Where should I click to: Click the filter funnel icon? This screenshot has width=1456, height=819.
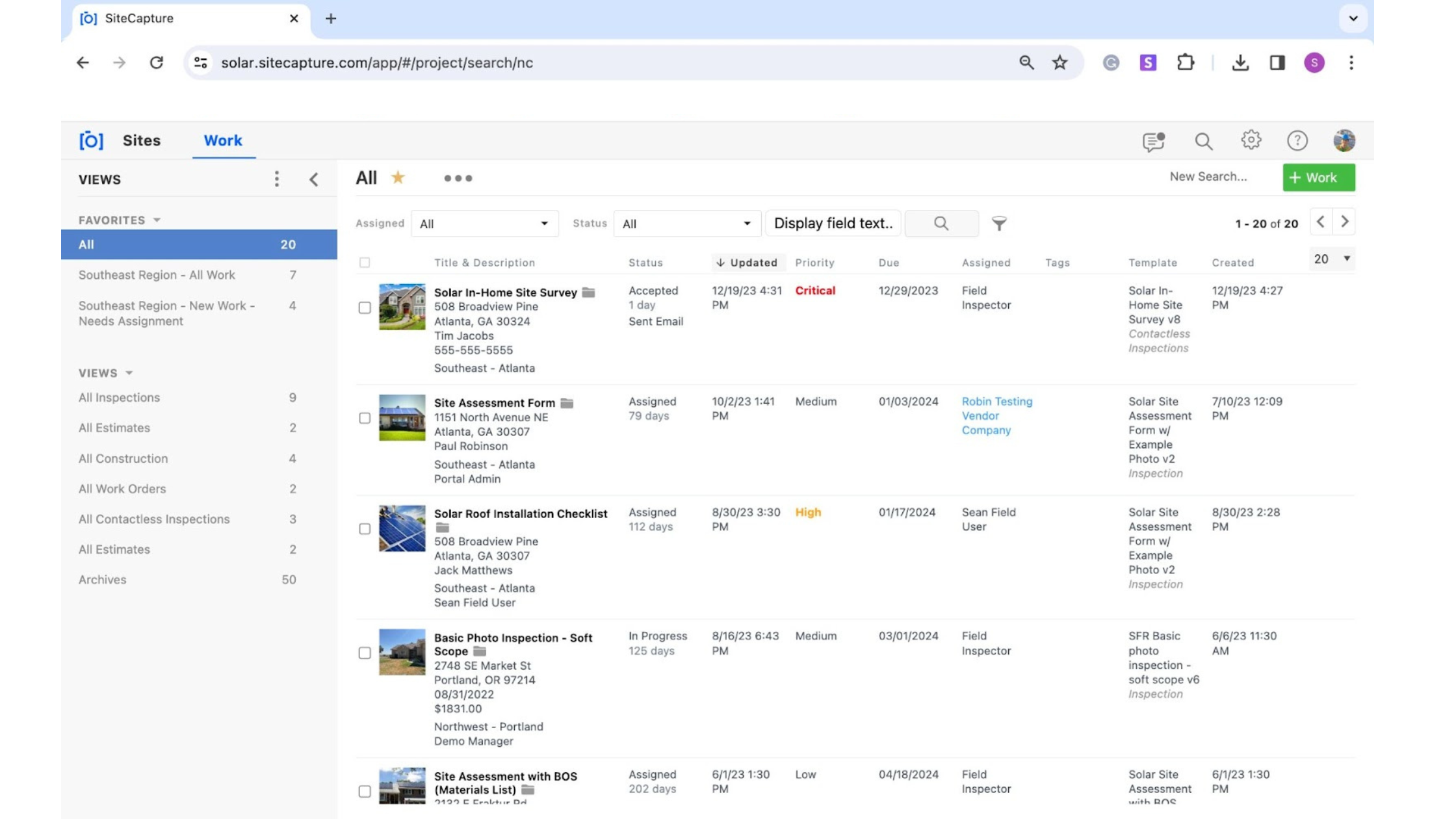pyautogui.click(x=999, y=224)
